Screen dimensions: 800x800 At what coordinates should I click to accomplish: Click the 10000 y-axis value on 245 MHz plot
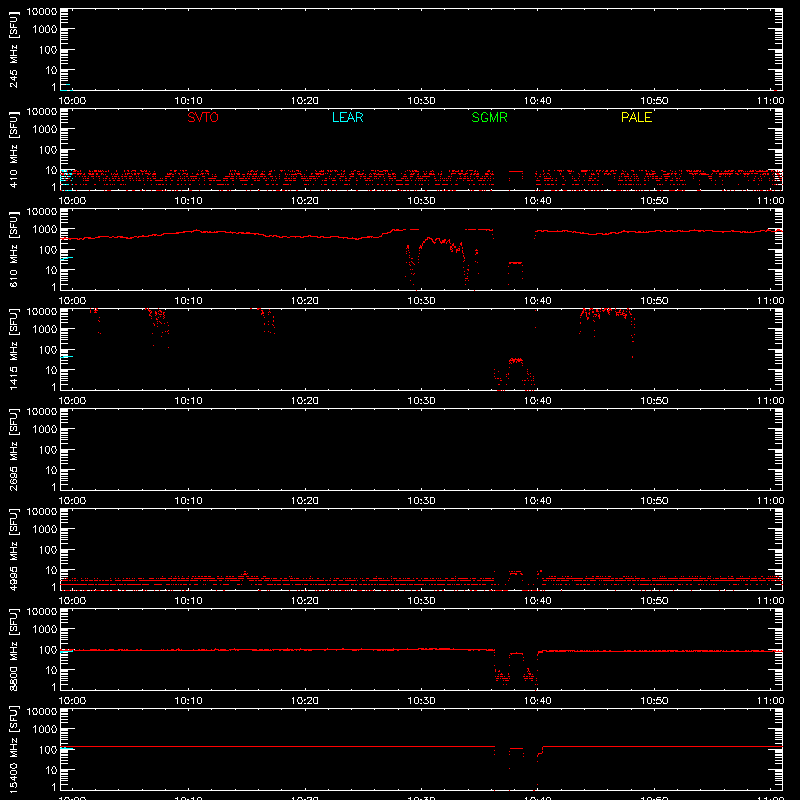click(x=42, y=12)
